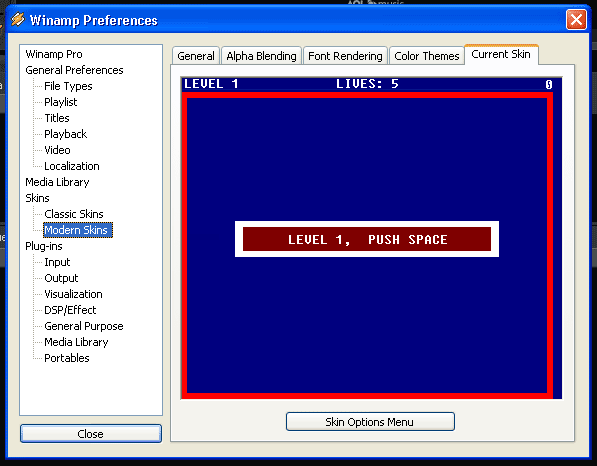The image size is (597, 466).
Task: Select General Preferences in the tree
Action: (x=74, y=70)
